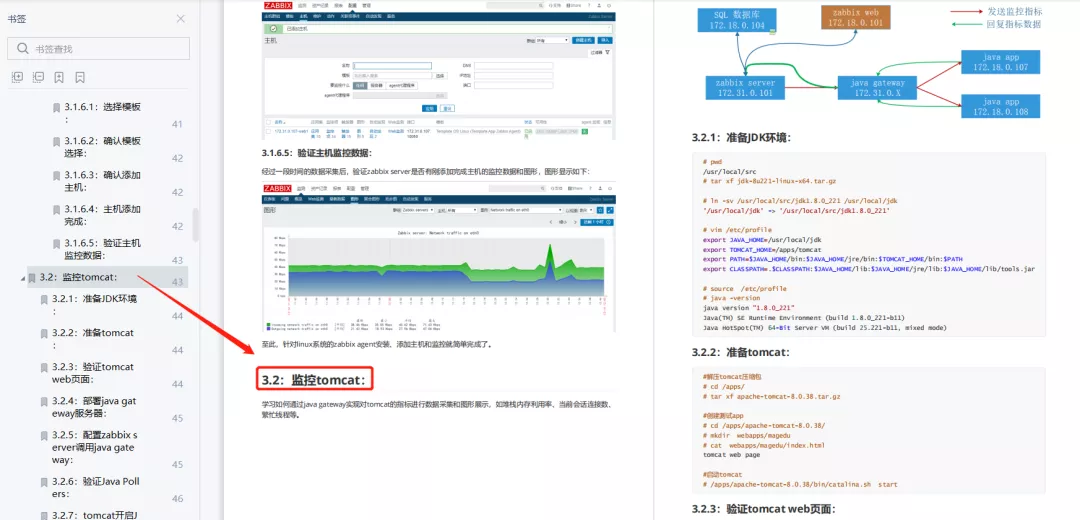Click the catalina.sh start code line
The image size is (1080, 520).
(x=800, y=484)
